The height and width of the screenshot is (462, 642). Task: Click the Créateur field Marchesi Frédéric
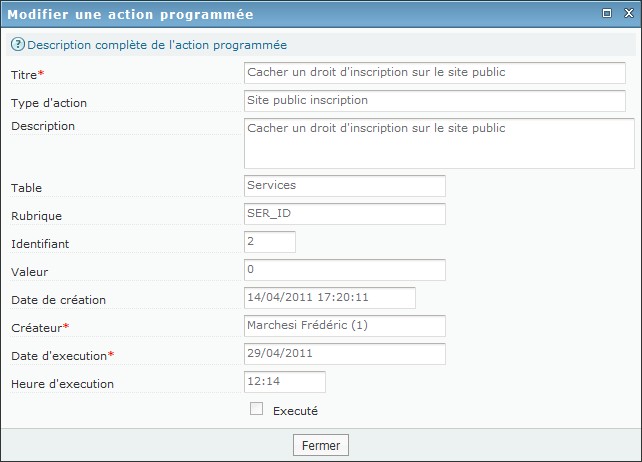coord(345,326)
